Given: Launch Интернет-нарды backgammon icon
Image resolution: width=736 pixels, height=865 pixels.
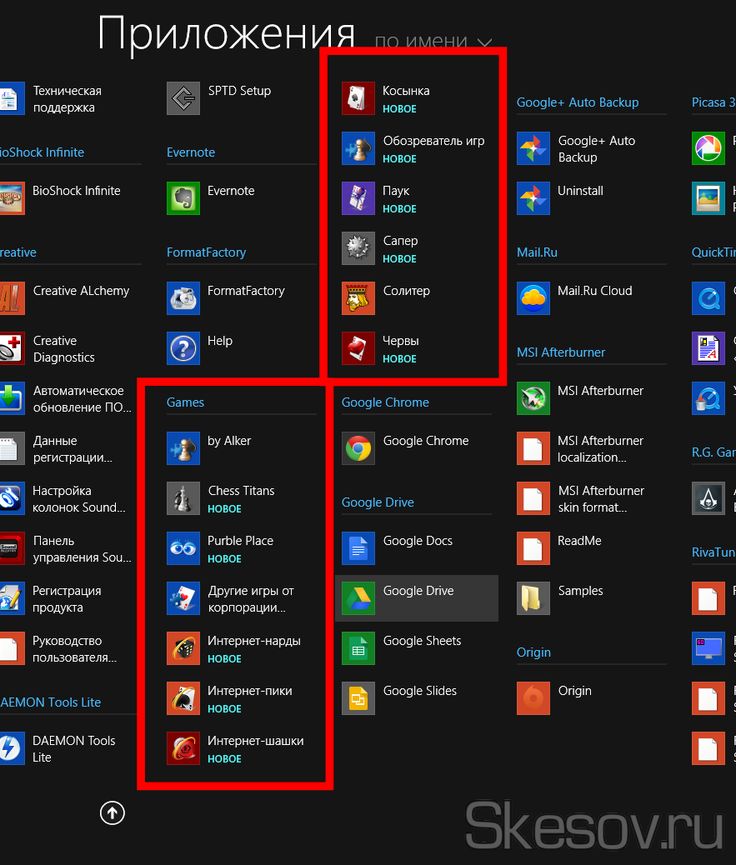Looking at the screenshot, I should (x=183, y=648).
